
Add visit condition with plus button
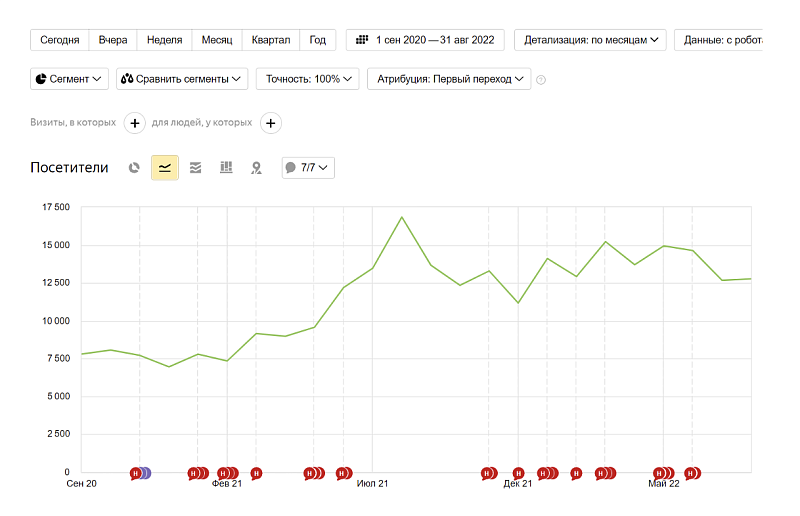click(134, 123)
